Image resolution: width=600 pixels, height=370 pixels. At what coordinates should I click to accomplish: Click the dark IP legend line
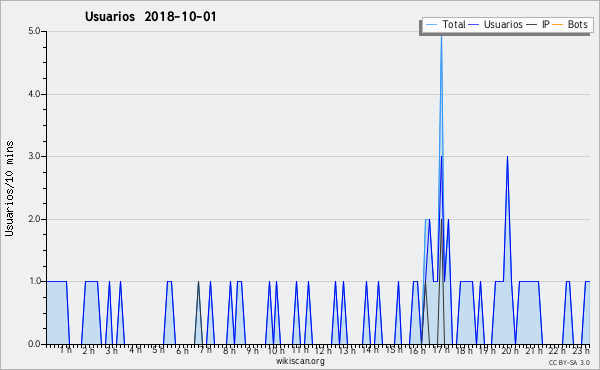tap(532, 25)
